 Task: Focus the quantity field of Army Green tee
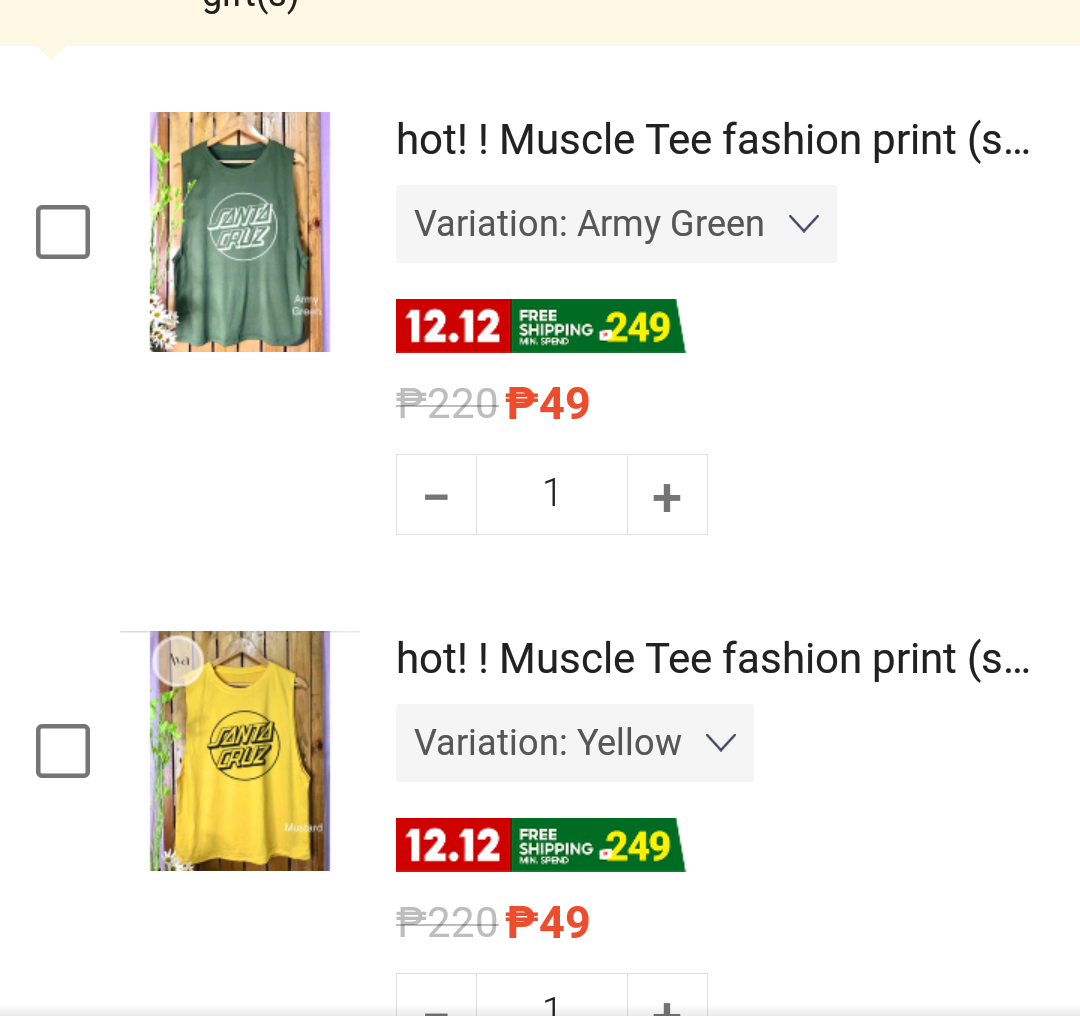tap(552, 495)
